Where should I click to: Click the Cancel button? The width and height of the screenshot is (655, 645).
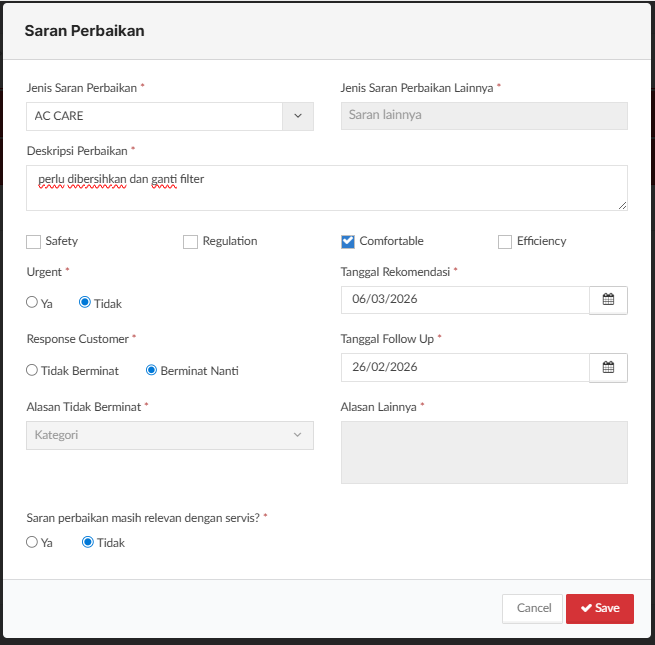pos(533,608)
